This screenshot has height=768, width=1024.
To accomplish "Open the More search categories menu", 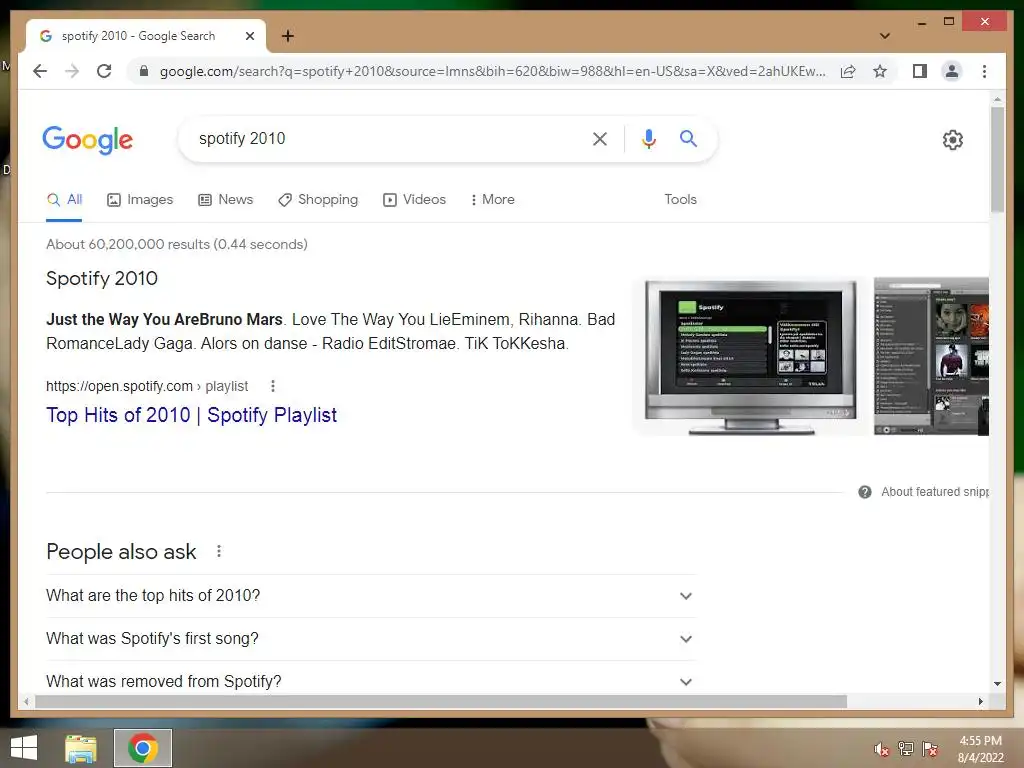I will [x=492, y=199].
